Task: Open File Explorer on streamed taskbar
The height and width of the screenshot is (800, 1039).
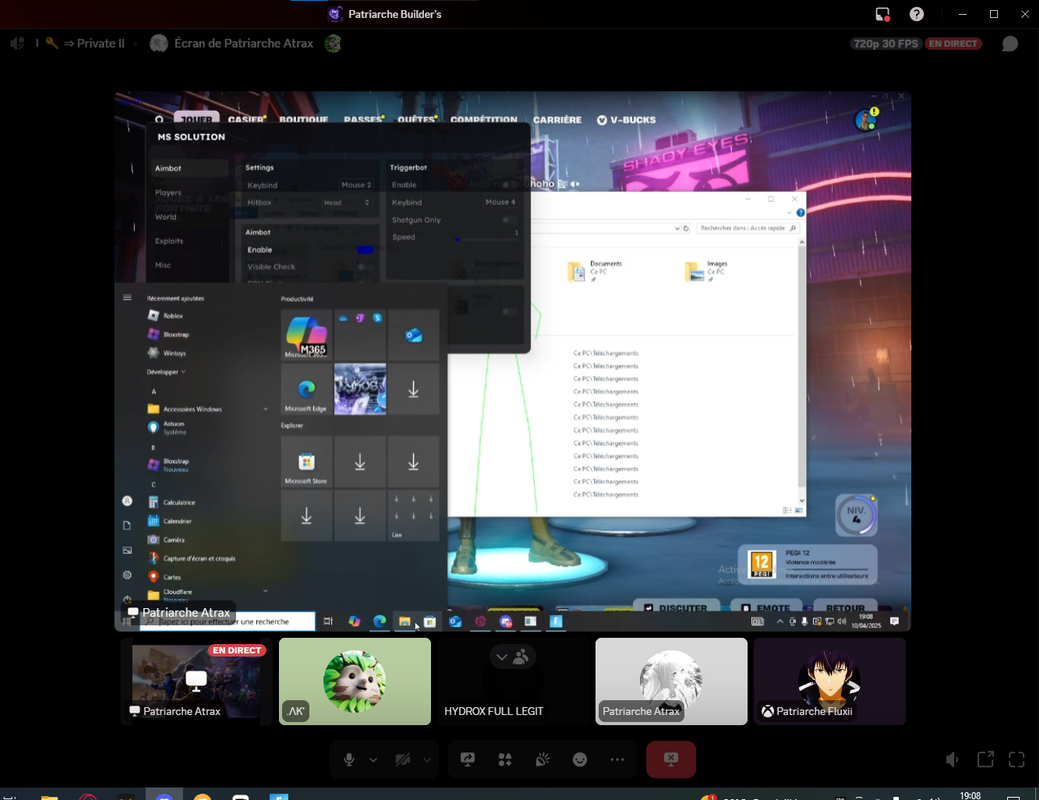Action: point(404,622)
